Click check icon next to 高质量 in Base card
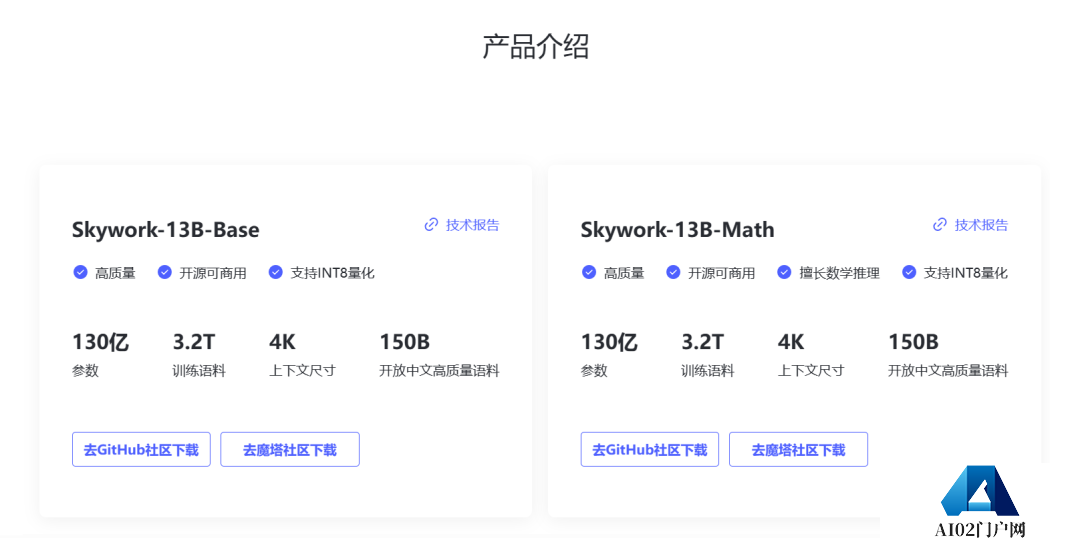 [x=80, y=272]
